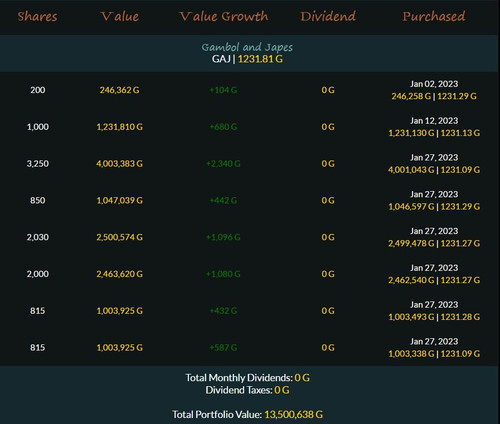Select the Jan 02, 2023 purchase date
This screenshot has height=424, width=500.
coord(434,84)
